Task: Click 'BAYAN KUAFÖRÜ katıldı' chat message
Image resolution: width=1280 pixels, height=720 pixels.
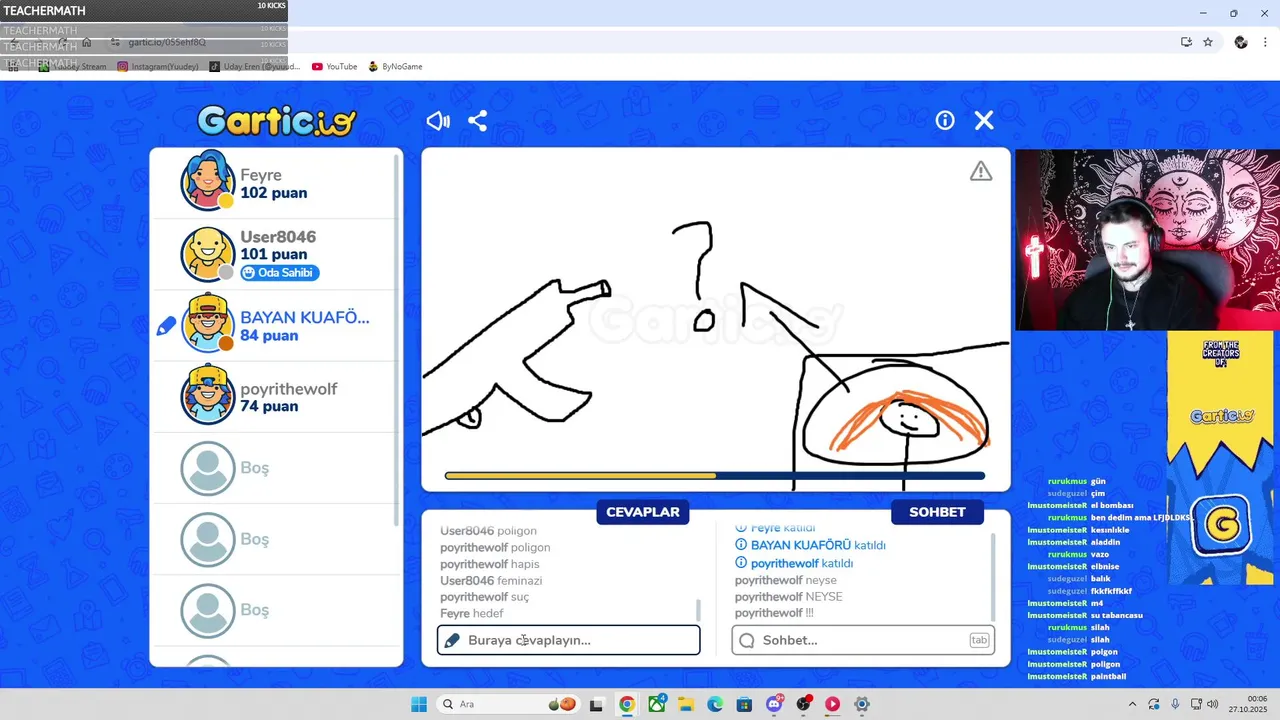Action: 810,546
